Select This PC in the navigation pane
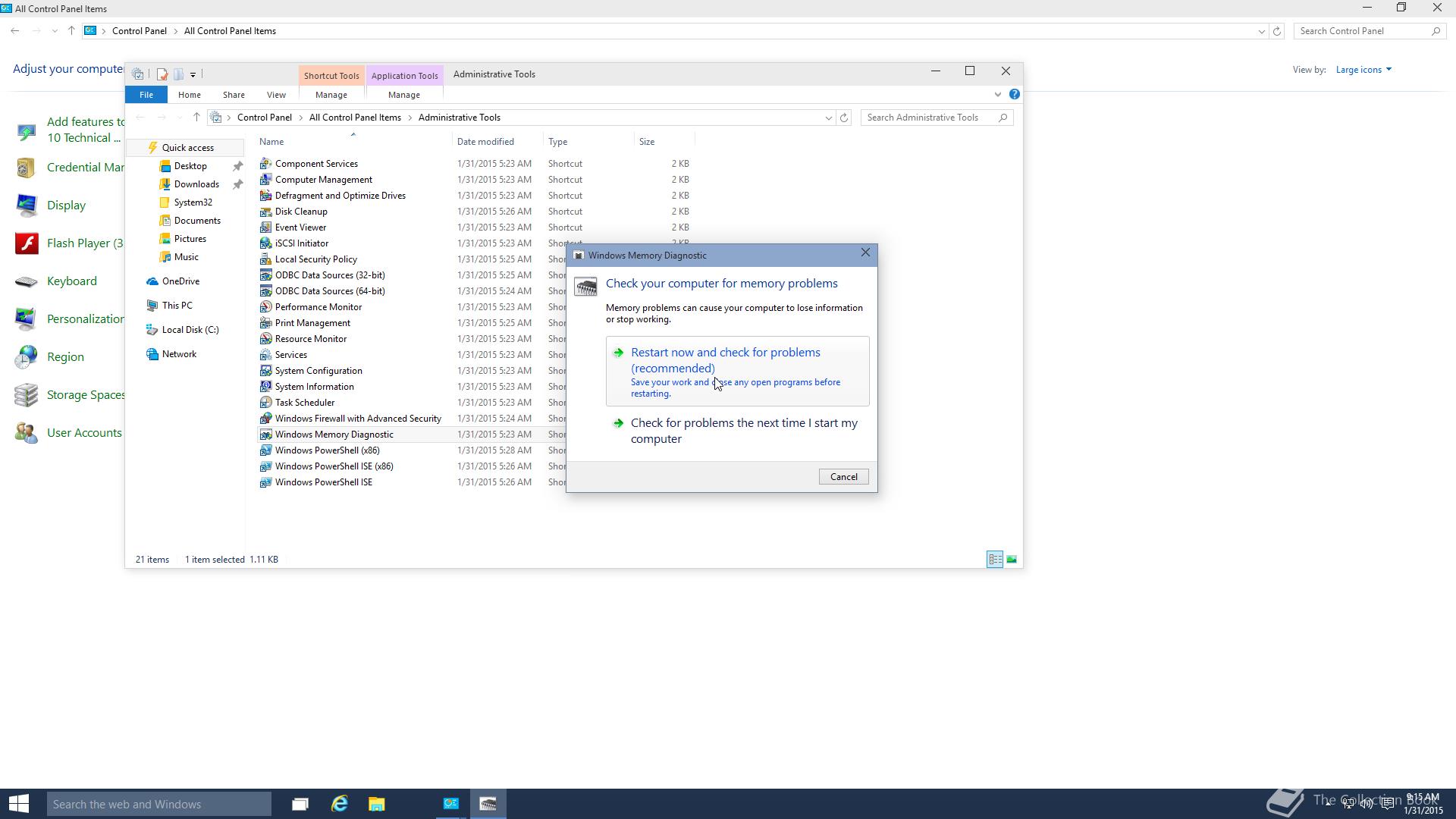Screen dimensions: 1456x819 (x=177, y=306)
